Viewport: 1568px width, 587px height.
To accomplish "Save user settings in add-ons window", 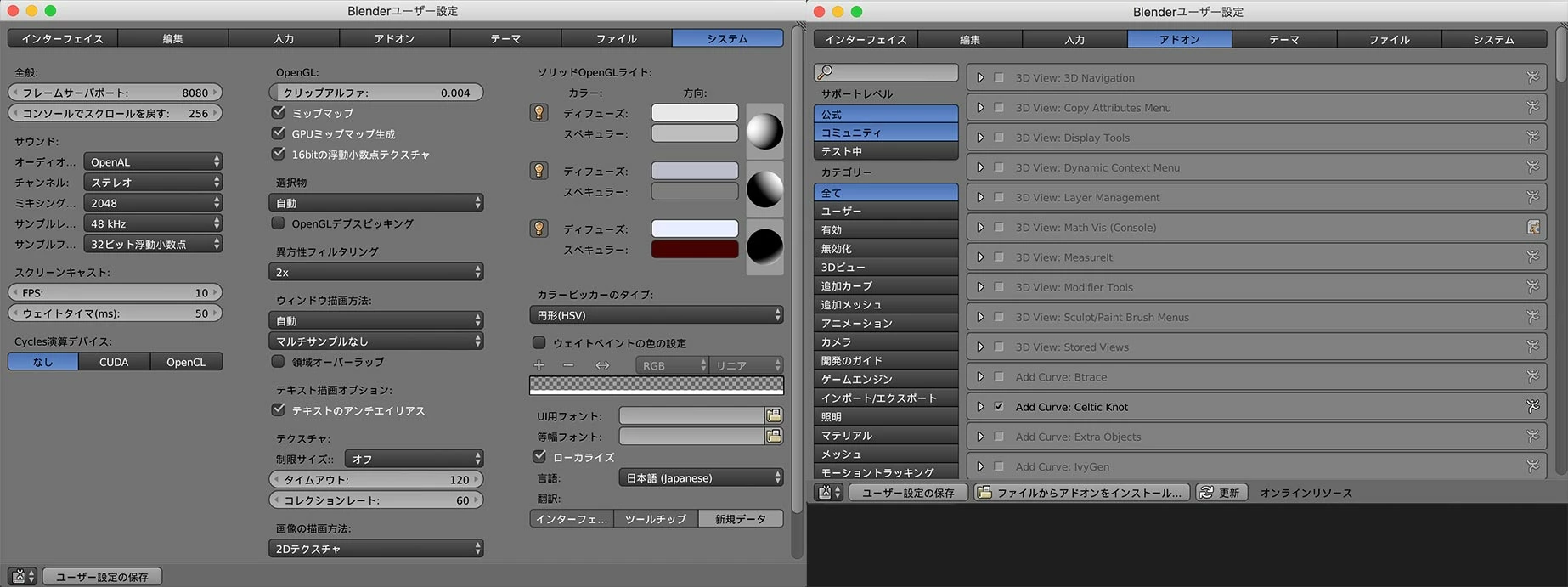I will [908, 493].
